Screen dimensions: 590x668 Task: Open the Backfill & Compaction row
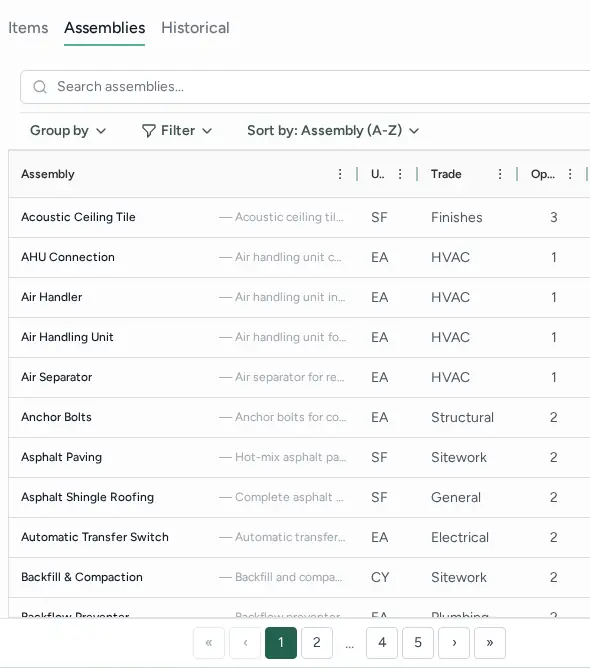click(x=299, y=577)
